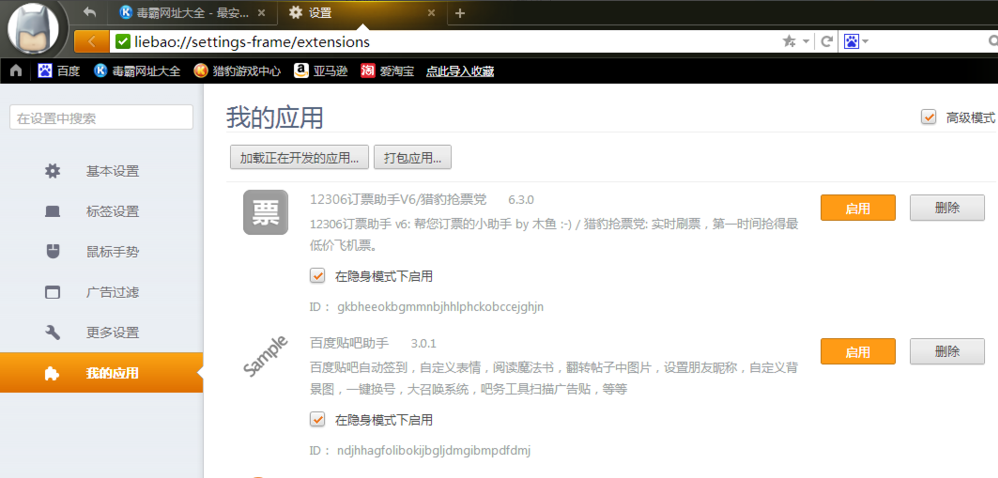Toggle the 高级模式 advanced mode checkbox
This screenshot has width=998, height=478.
[x=929, y=118]
